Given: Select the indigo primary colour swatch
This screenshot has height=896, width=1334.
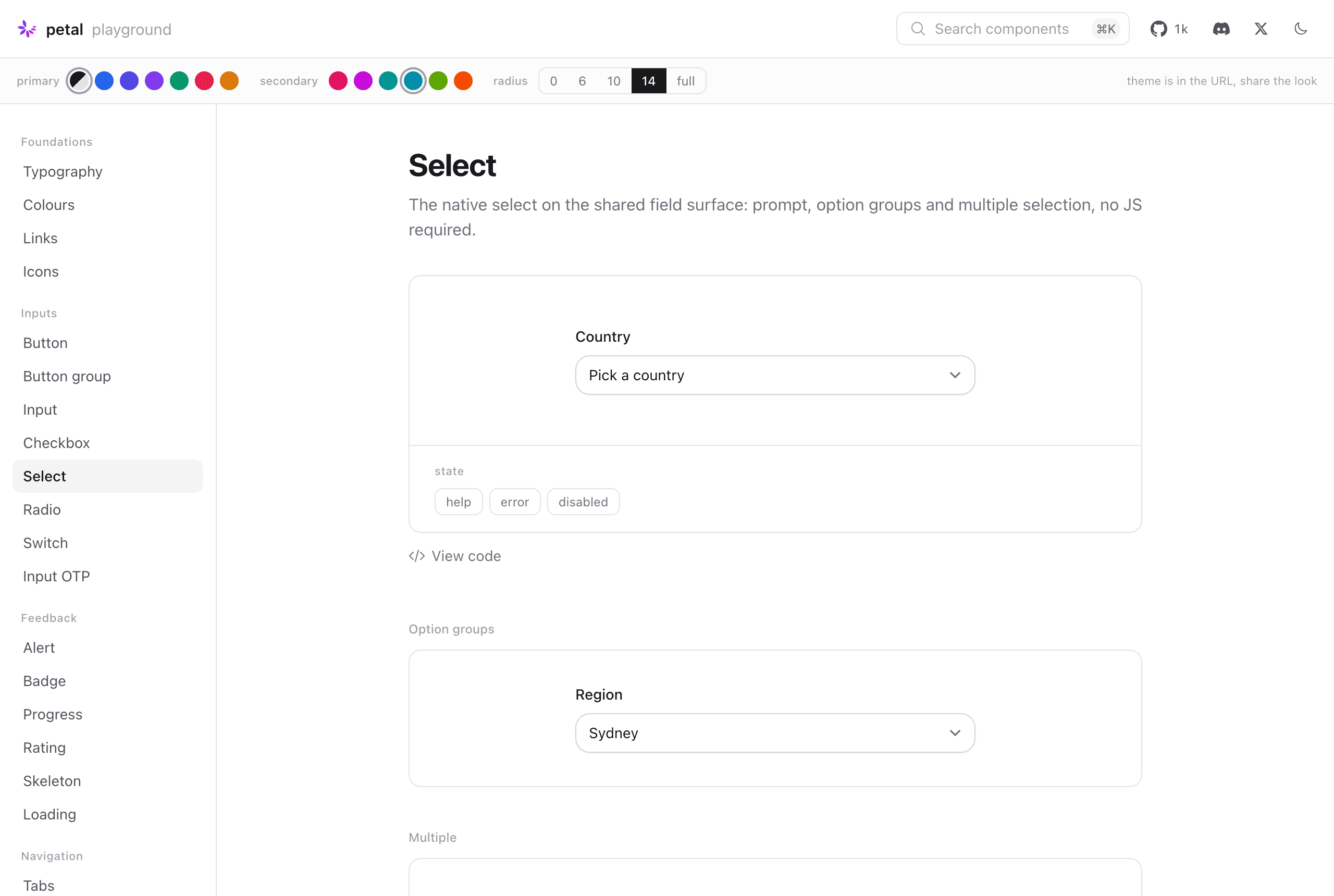Looking at the screenshot, I should (x=129, y=81).
